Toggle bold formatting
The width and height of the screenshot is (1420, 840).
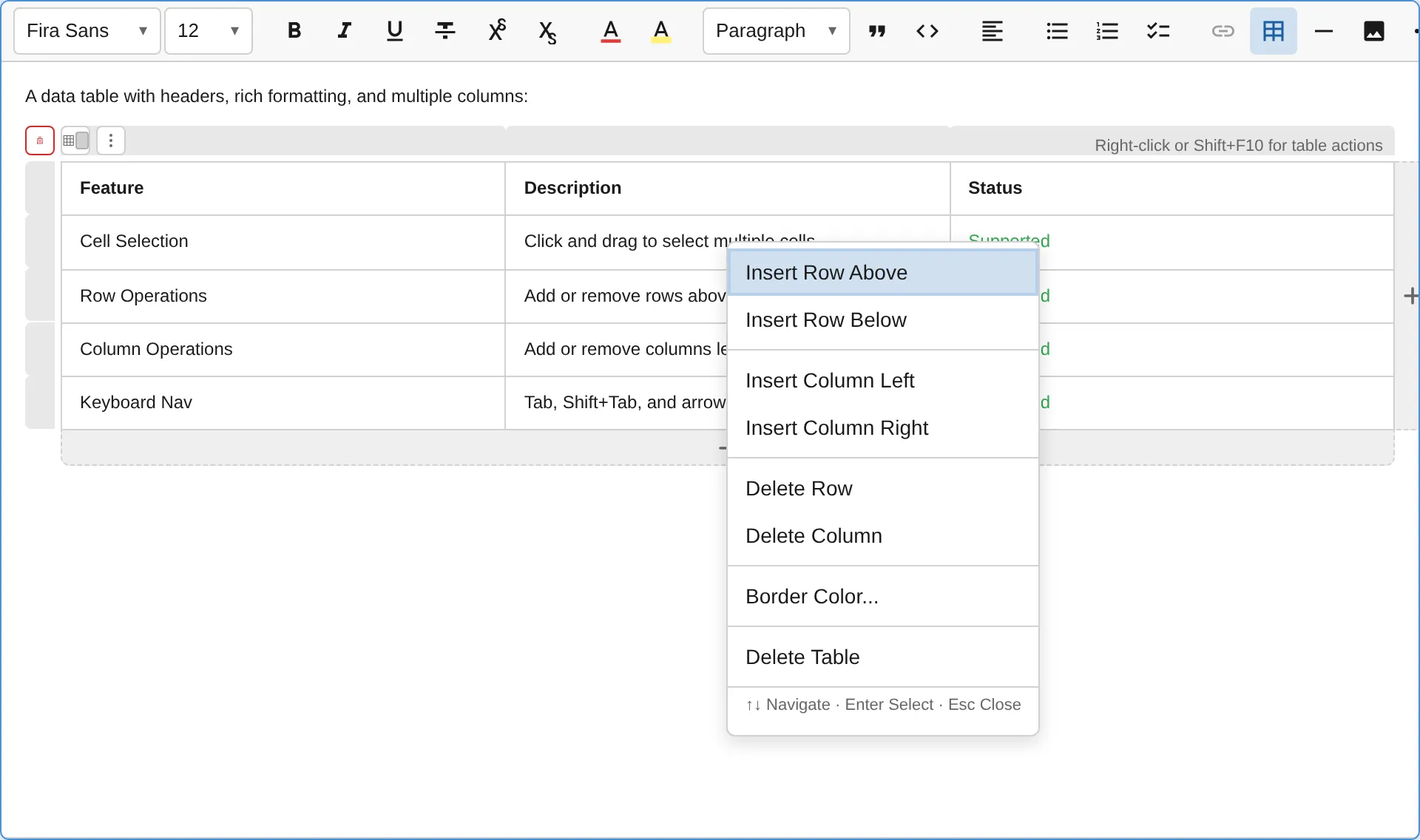pos(294,31)
